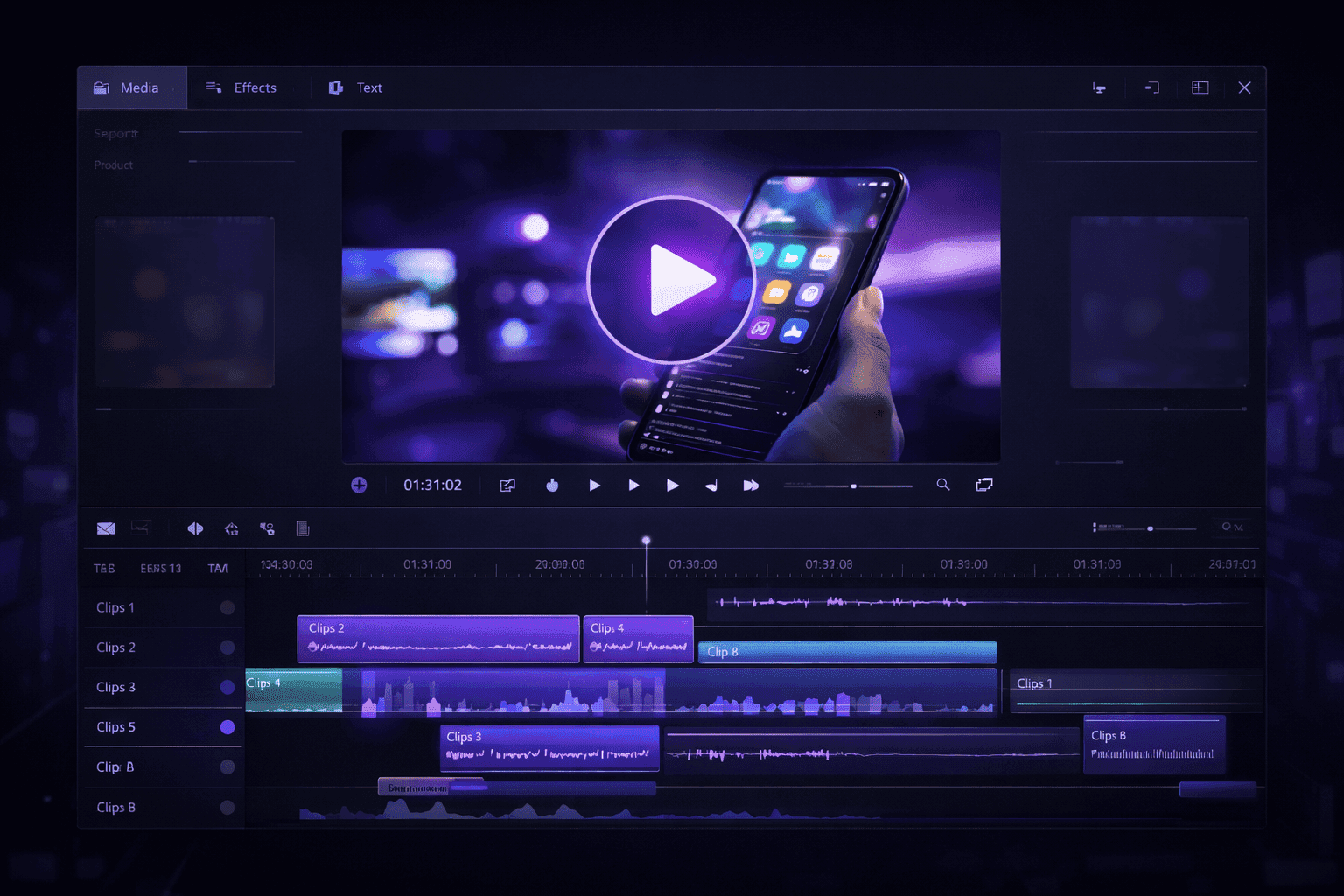Enable the record dot for Clips 2 track
1344x896 pixels.
coord(227,647)
